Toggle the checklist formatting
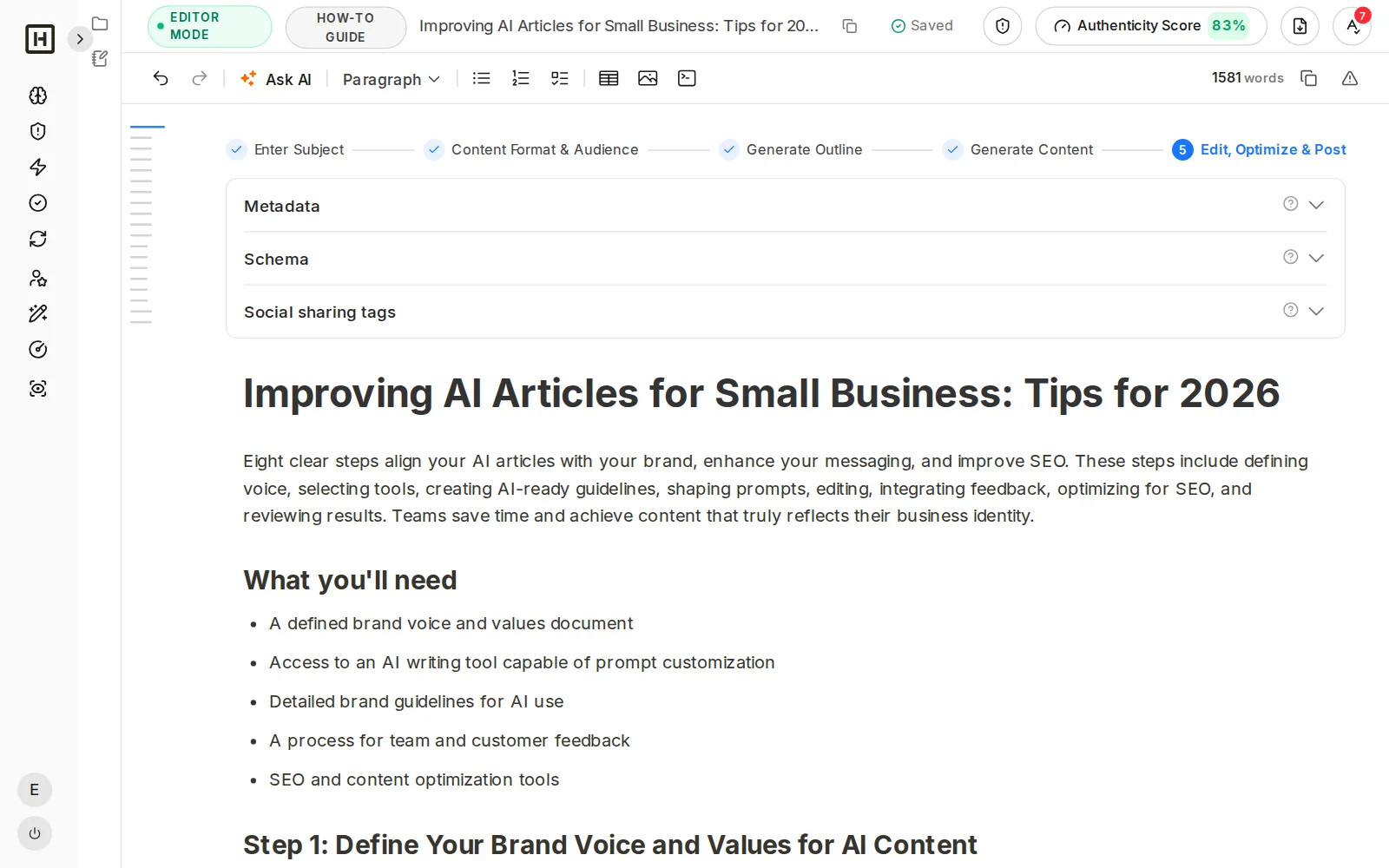 coord(560,78)
